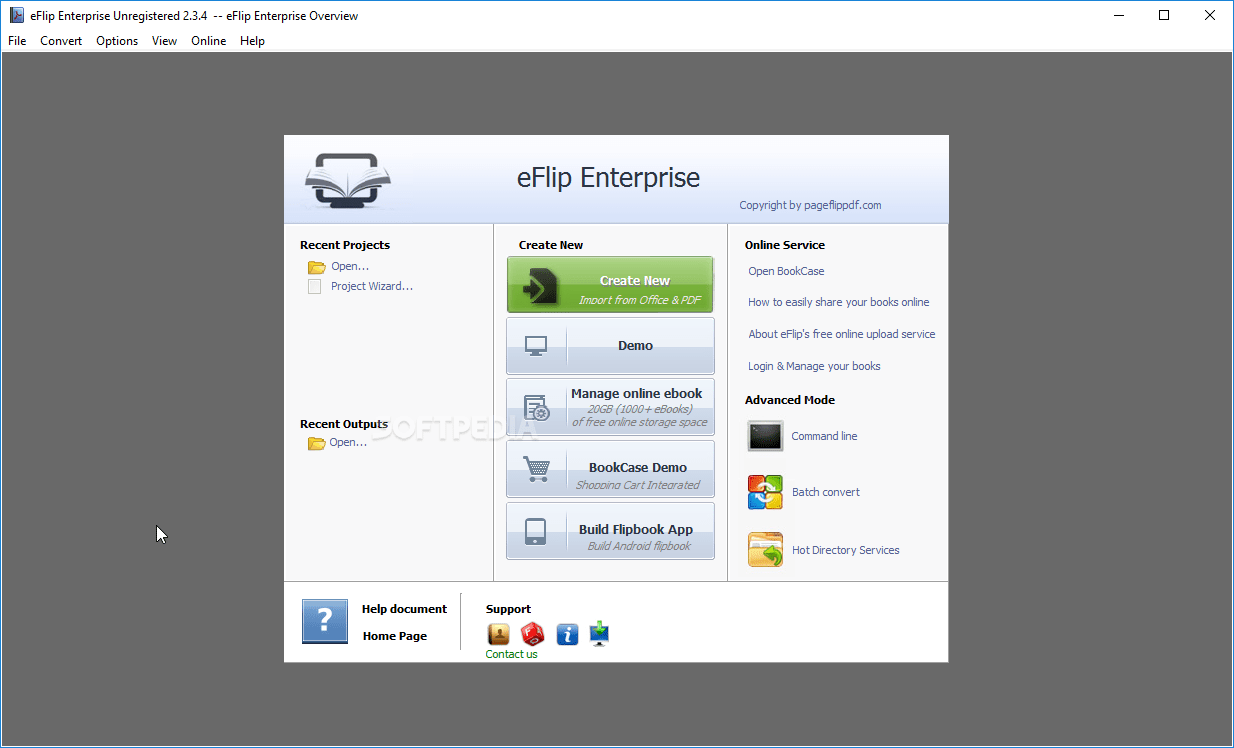Click the Contact us address book icon

click(x=498, y=634)
